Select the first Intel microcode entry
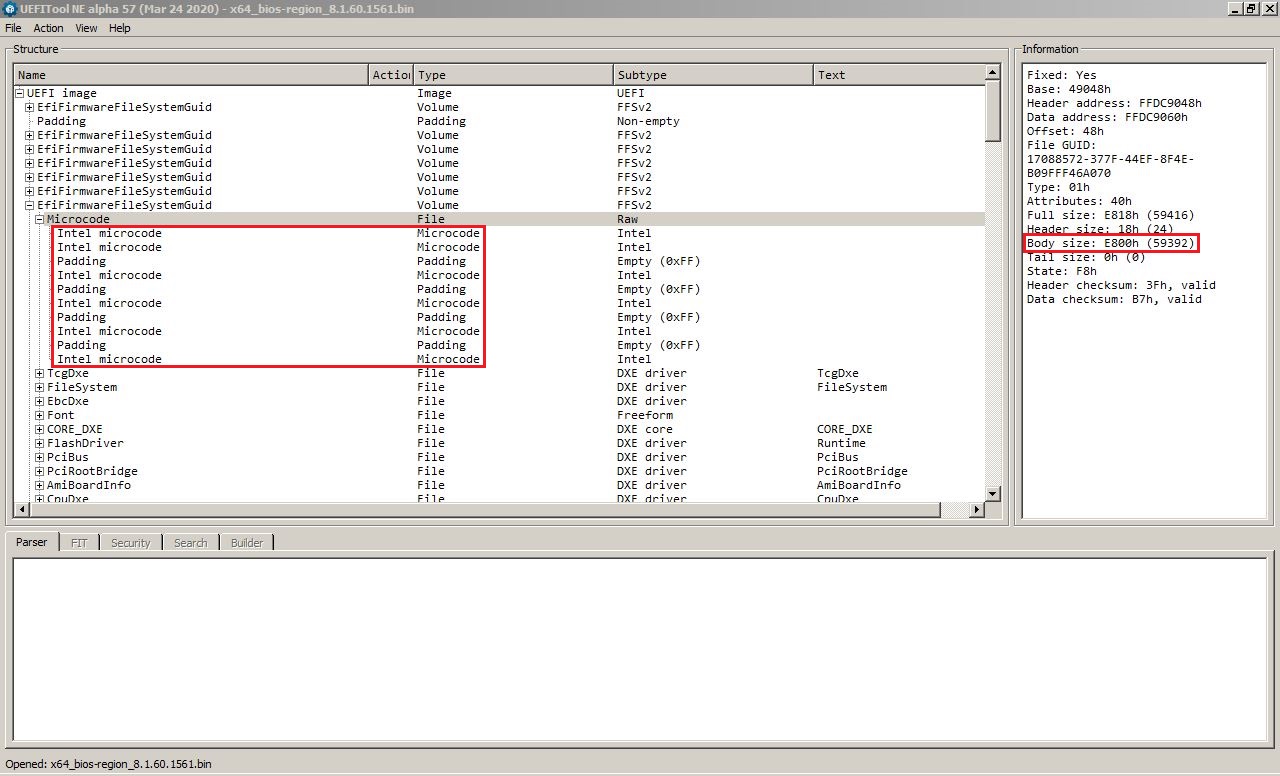 pos(499,233)
